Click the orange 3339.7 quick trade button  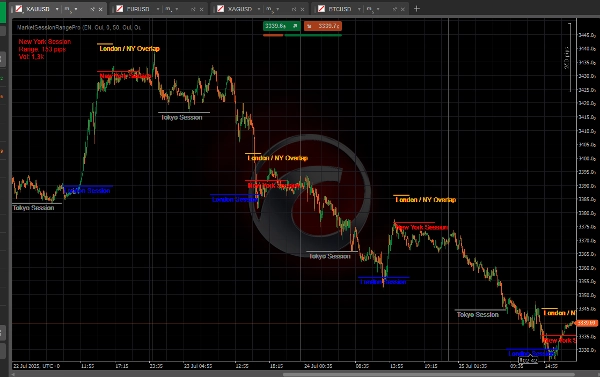click(x=323, y=26)
